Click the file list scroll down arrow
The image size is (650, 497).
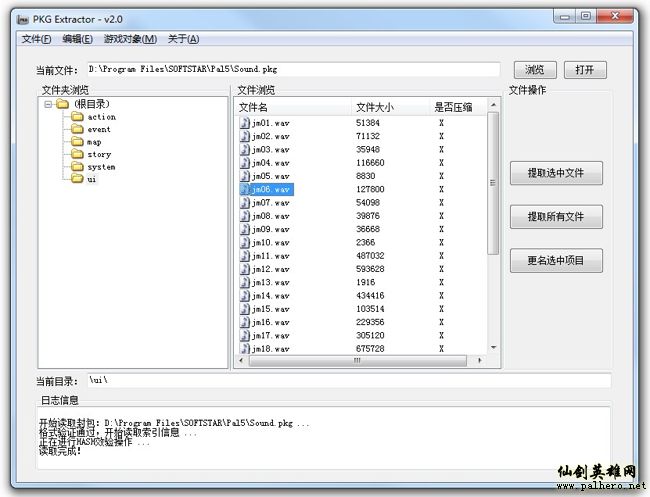(x=493, y=348)
